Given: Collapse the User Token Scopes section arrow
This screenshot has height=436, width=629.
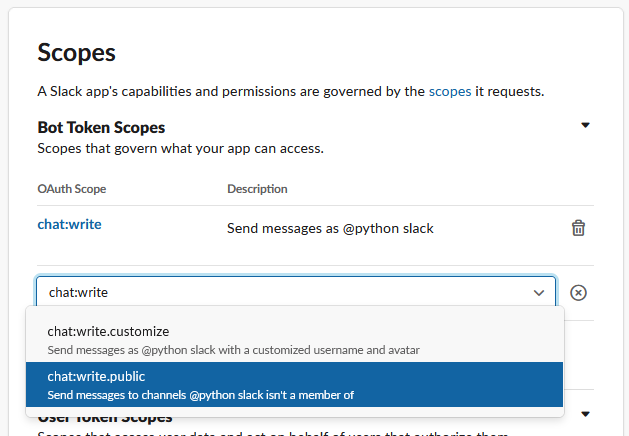Looking at the screenshot, I should pyautogui.click(x=586, y=414).
